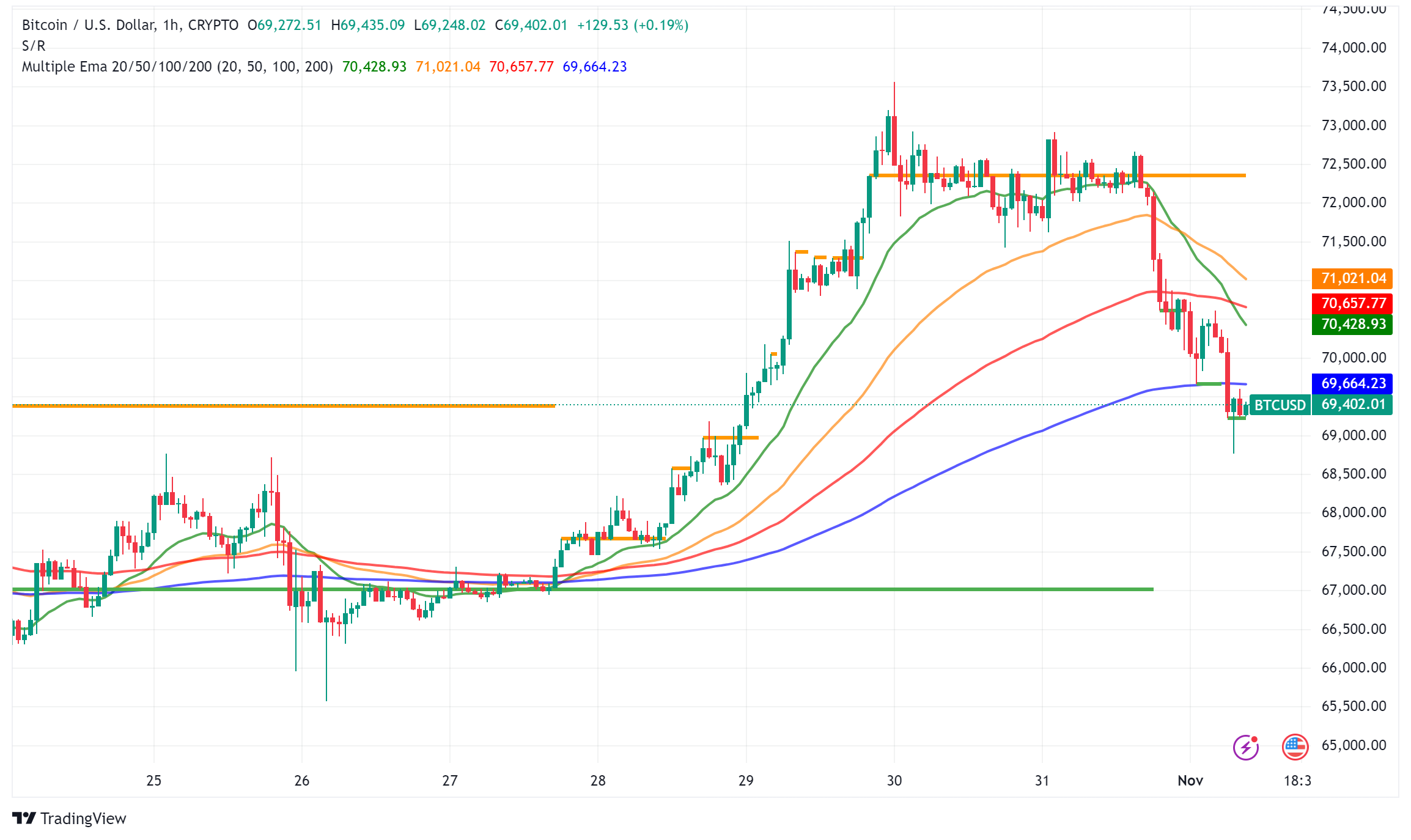Click the US flag economic event icon
This screenshot has width=1411, height=840.
[1295, 746]
